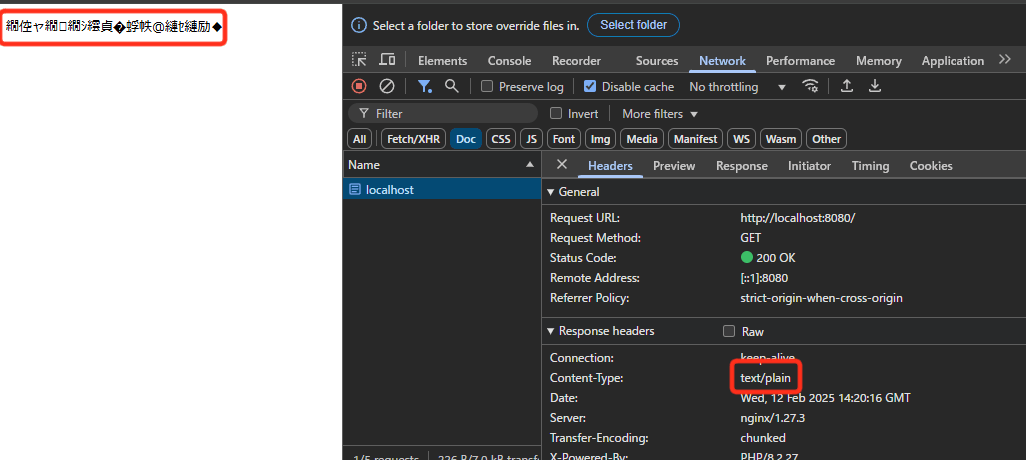Open the Timing tab
Image resolution: width=1026 pixels, height=460 pixels.
(x=870, y=166)
